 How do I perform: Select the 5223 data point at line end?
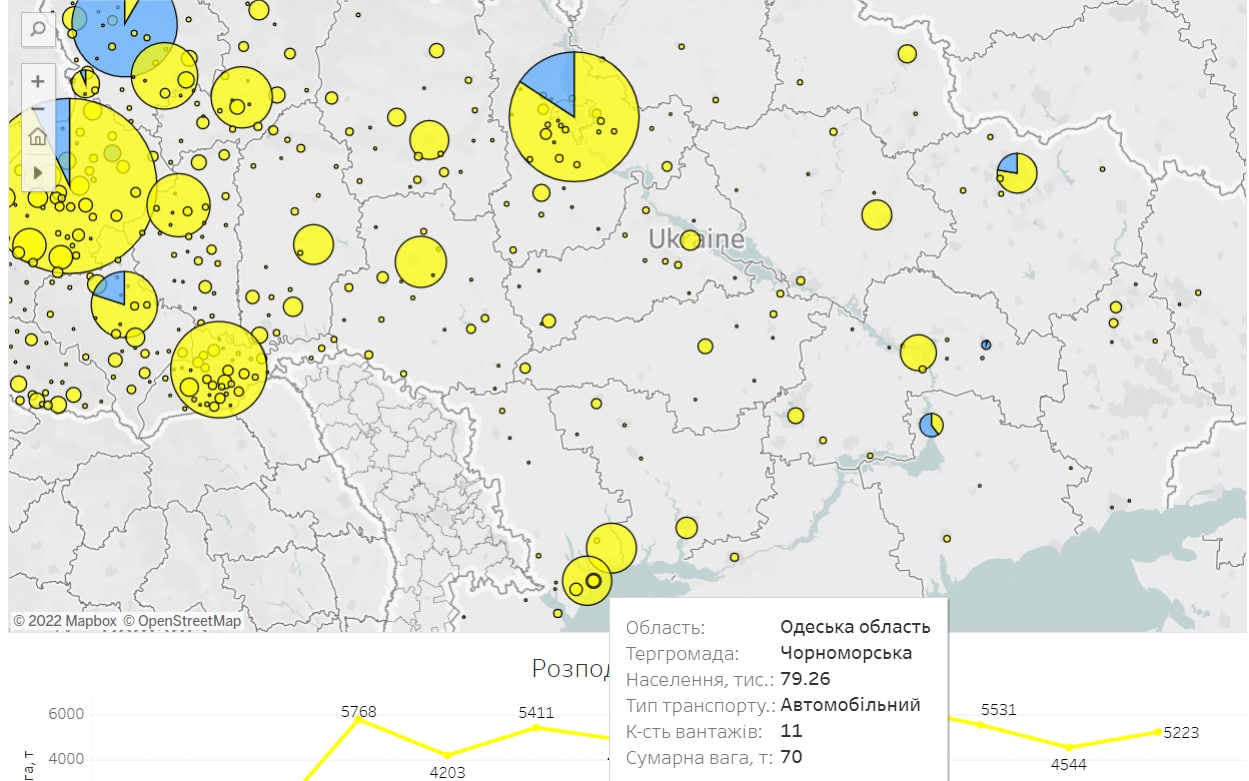coord(1158,732)
